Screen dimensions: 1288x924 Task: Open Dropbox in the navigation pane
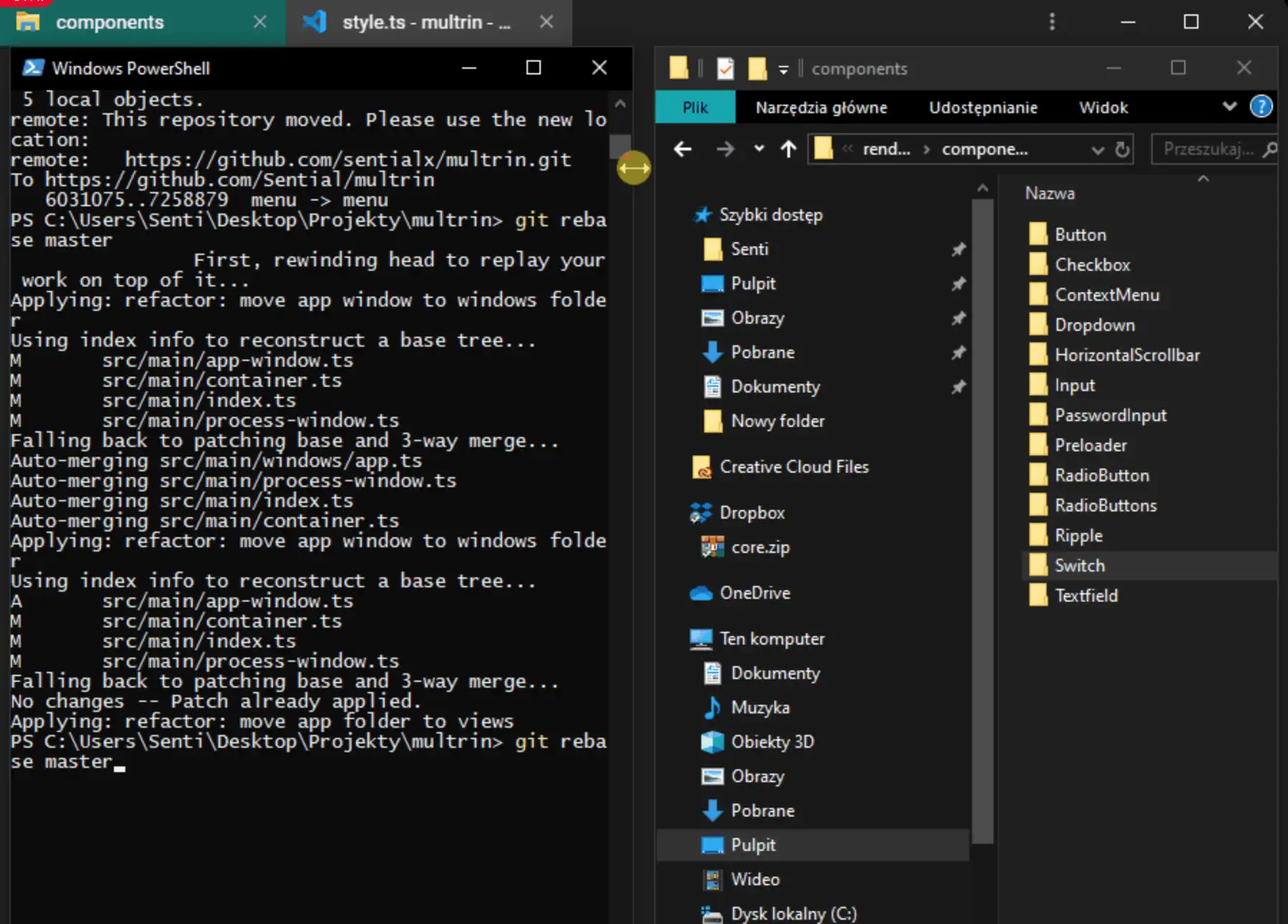click(751, 513)
